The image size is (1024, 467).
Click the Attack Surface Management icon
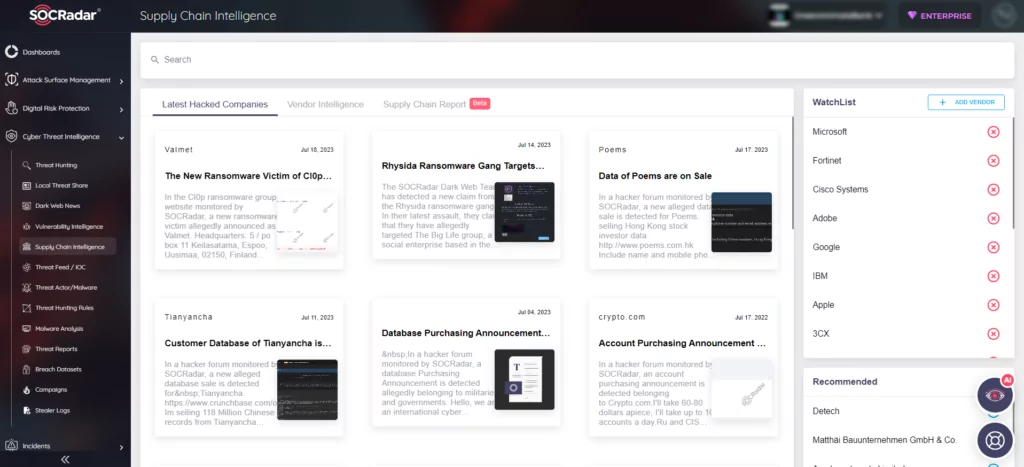11,80
